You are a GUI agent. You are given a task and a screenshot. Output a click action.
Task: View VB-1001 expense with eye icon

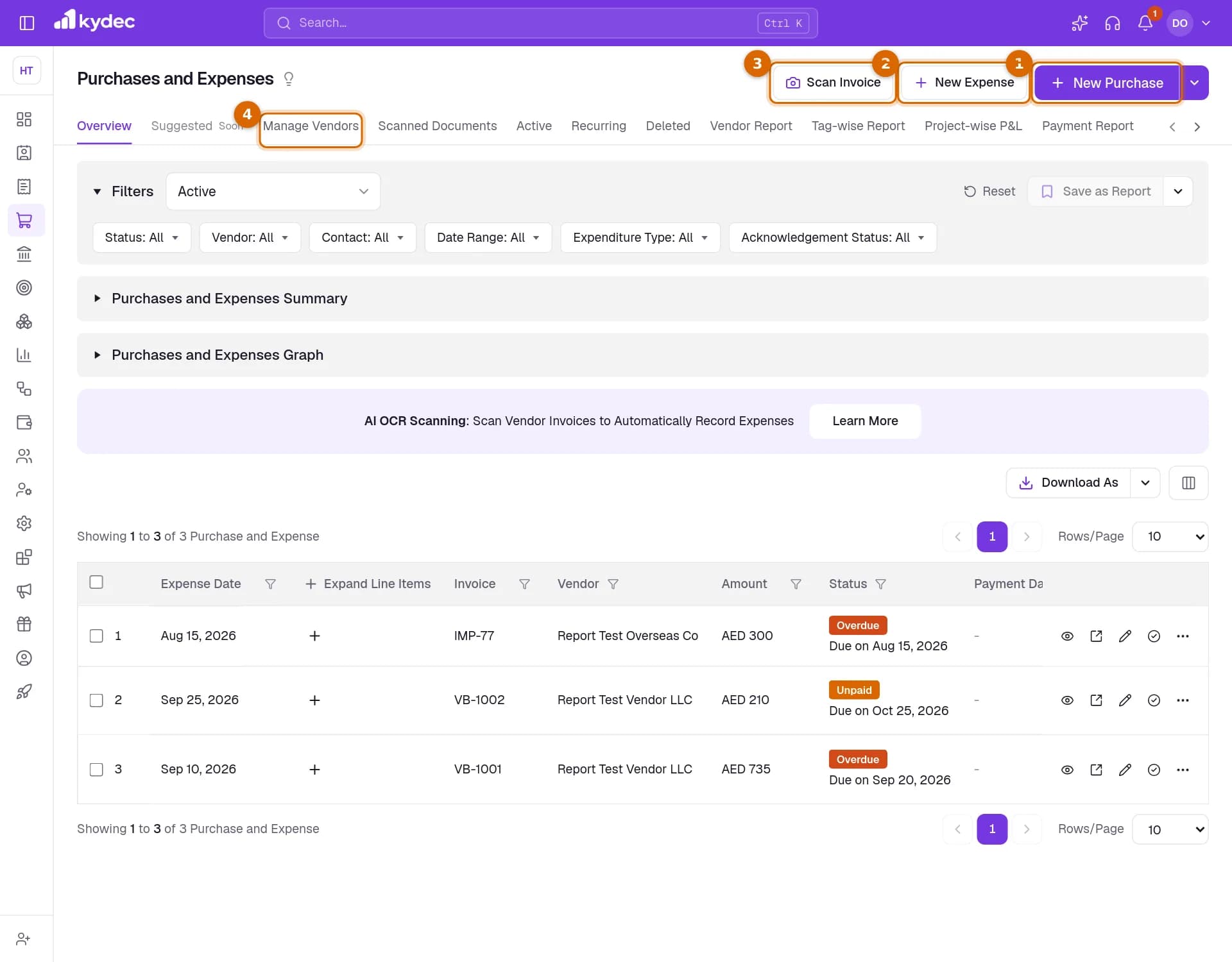[x=1067, y=770]
